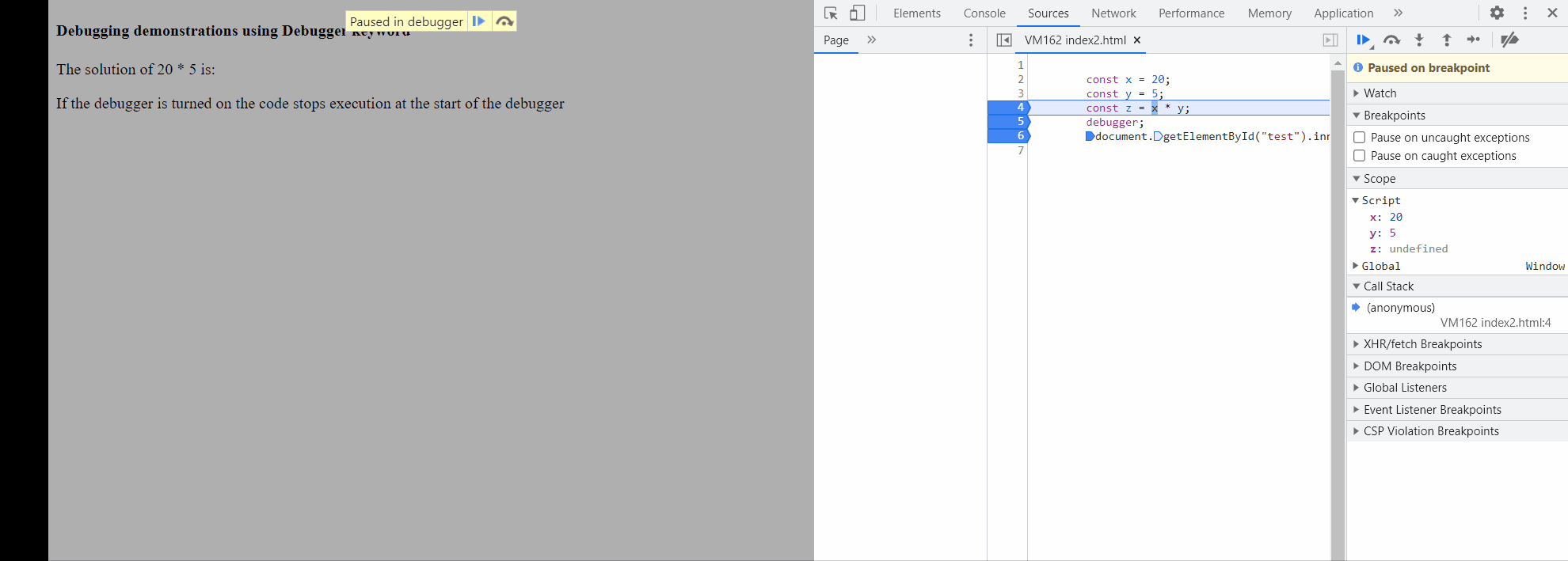1568x561 pixels.
Task: Resume script execution in debugger toolbar
Action: point(1363,40)
